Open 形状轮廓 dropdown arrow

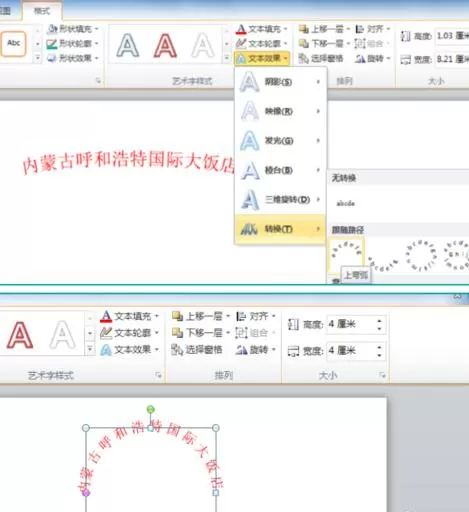click(x=96, y=44)
